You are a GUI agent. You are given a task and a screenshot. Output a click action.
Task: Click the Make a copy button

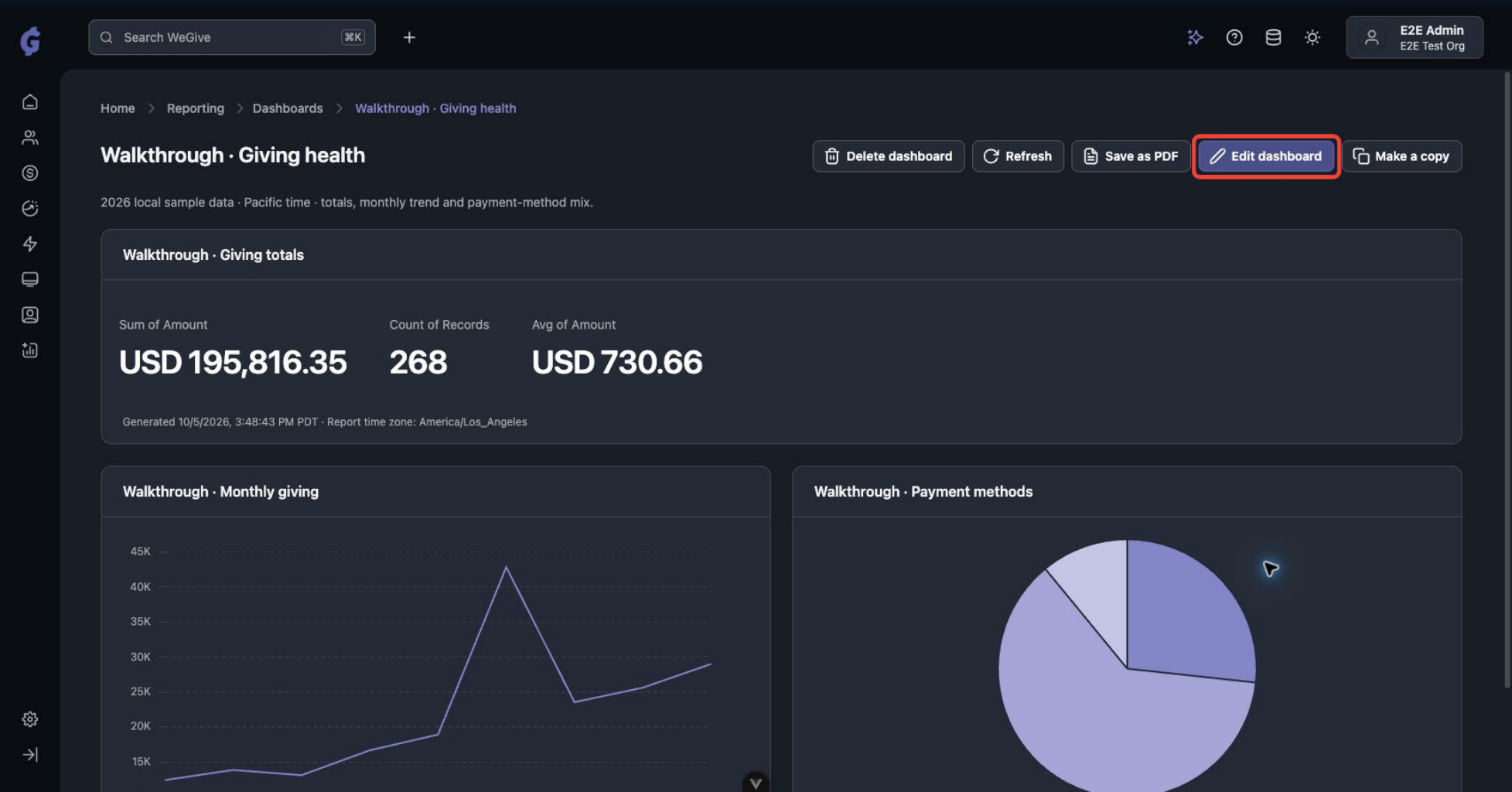pyautogui.click(x=1401, y=156)
